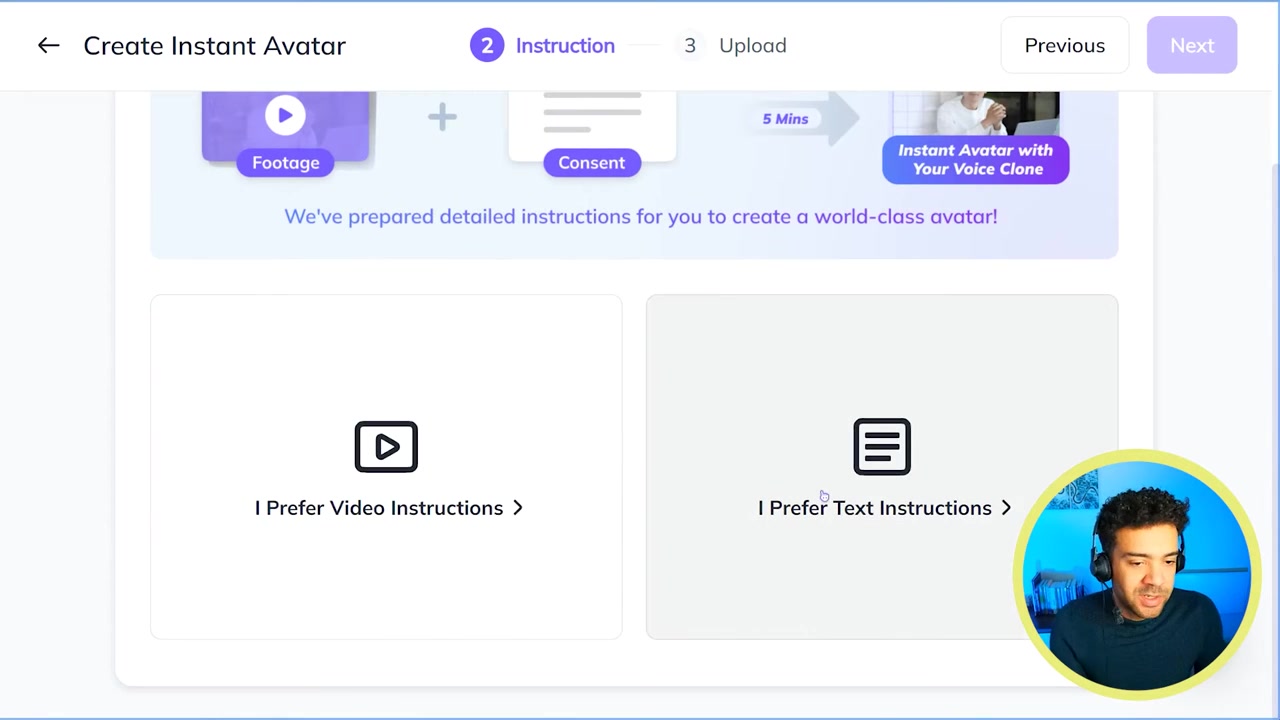The height and width of the screenshot is (720, 1280).
Task: Click the play icon on the Footage thumbnail
Action: (x=285, y=116)
